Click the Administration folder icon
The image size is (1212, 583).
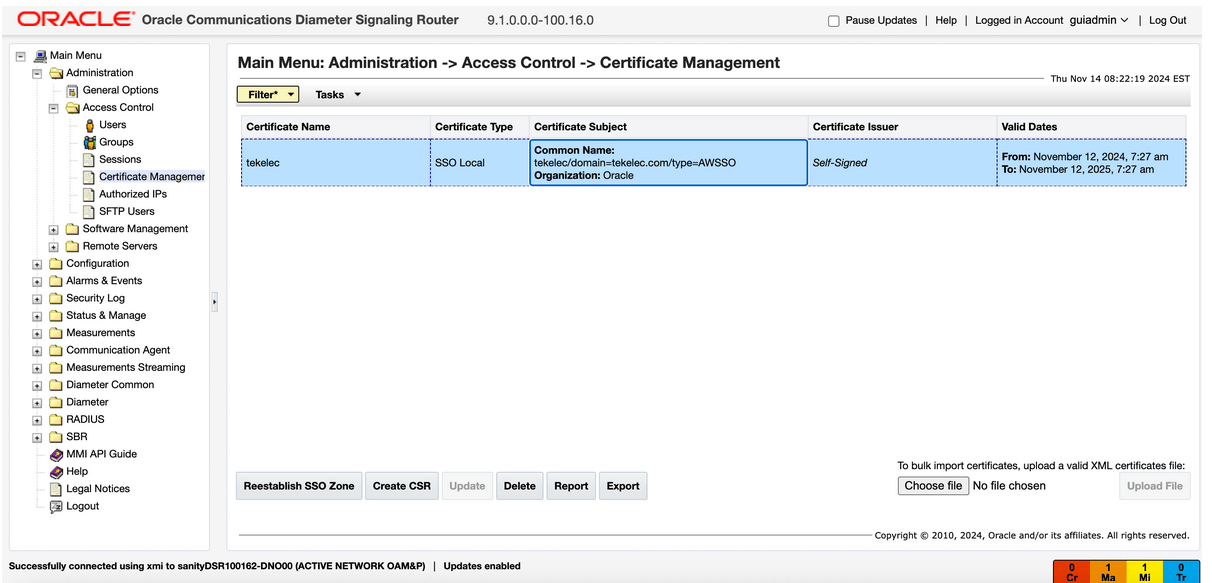[56, 73]
